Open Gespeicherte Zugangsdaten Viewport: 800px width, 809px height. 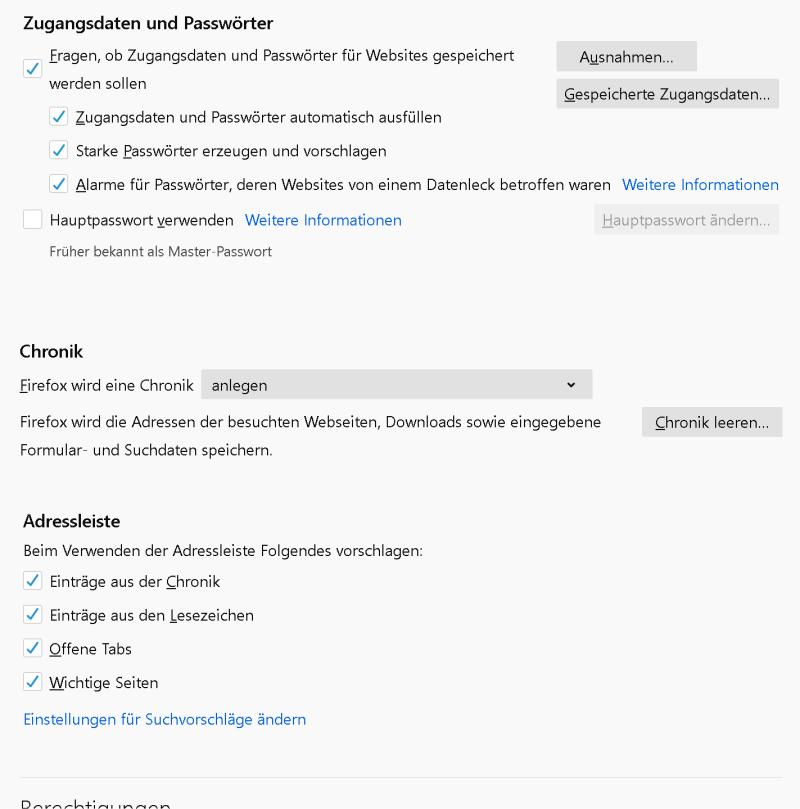(667, 94)
